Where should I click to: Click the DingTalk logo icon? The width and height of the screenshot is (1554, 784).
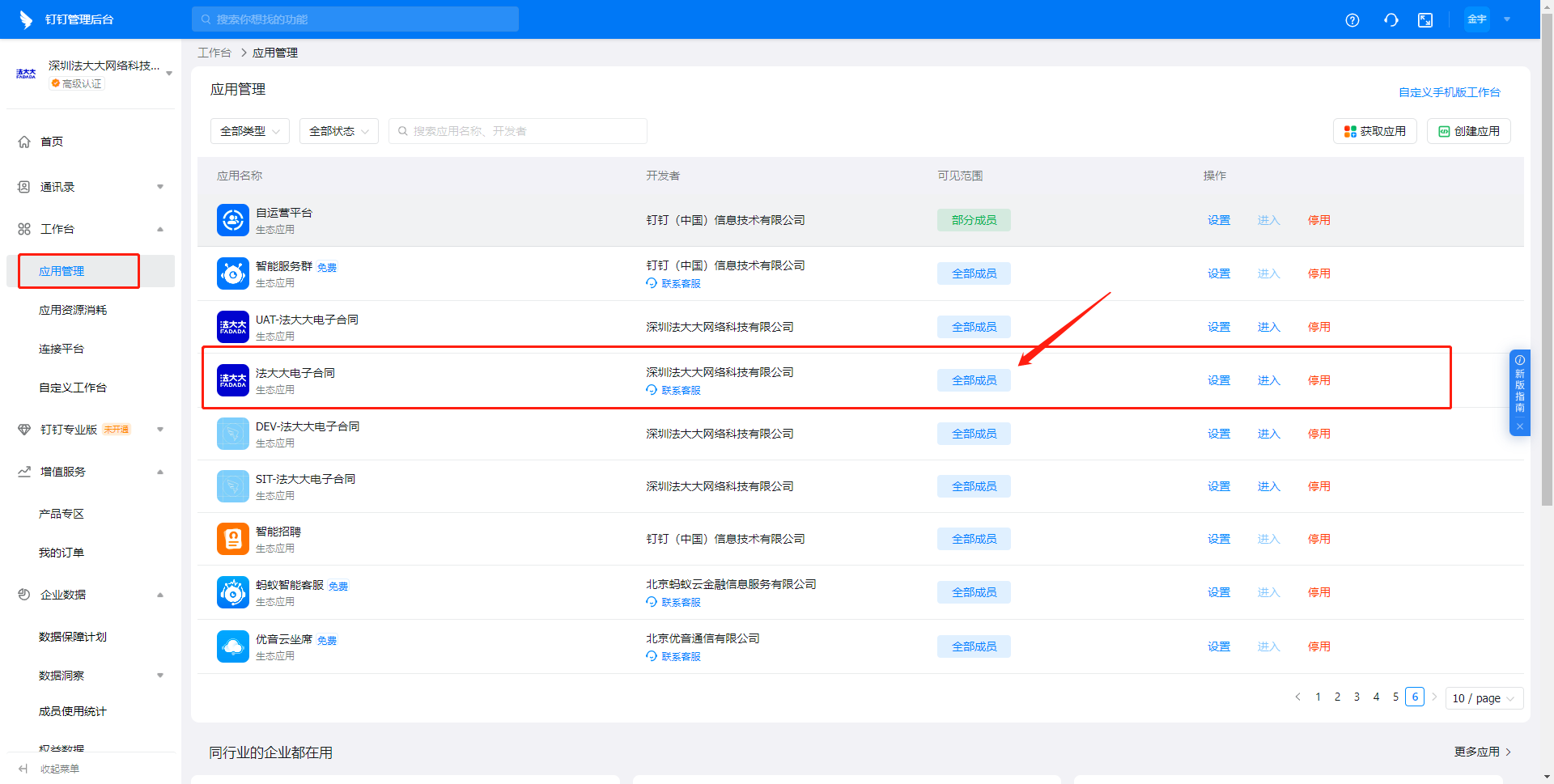26,19
